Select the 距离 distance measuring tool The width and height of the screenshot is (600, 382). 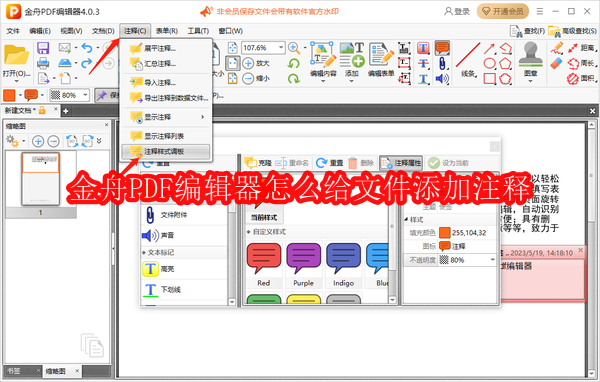point(582,48)
